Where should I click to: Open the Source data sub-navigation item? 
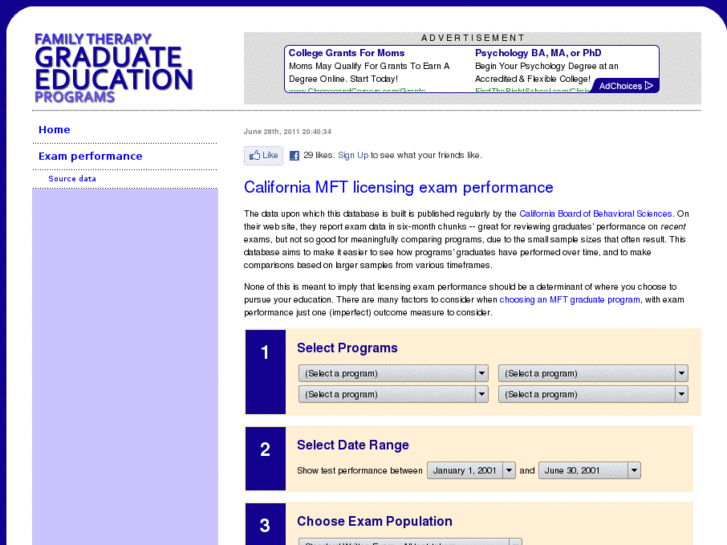(x=72, y=179)
